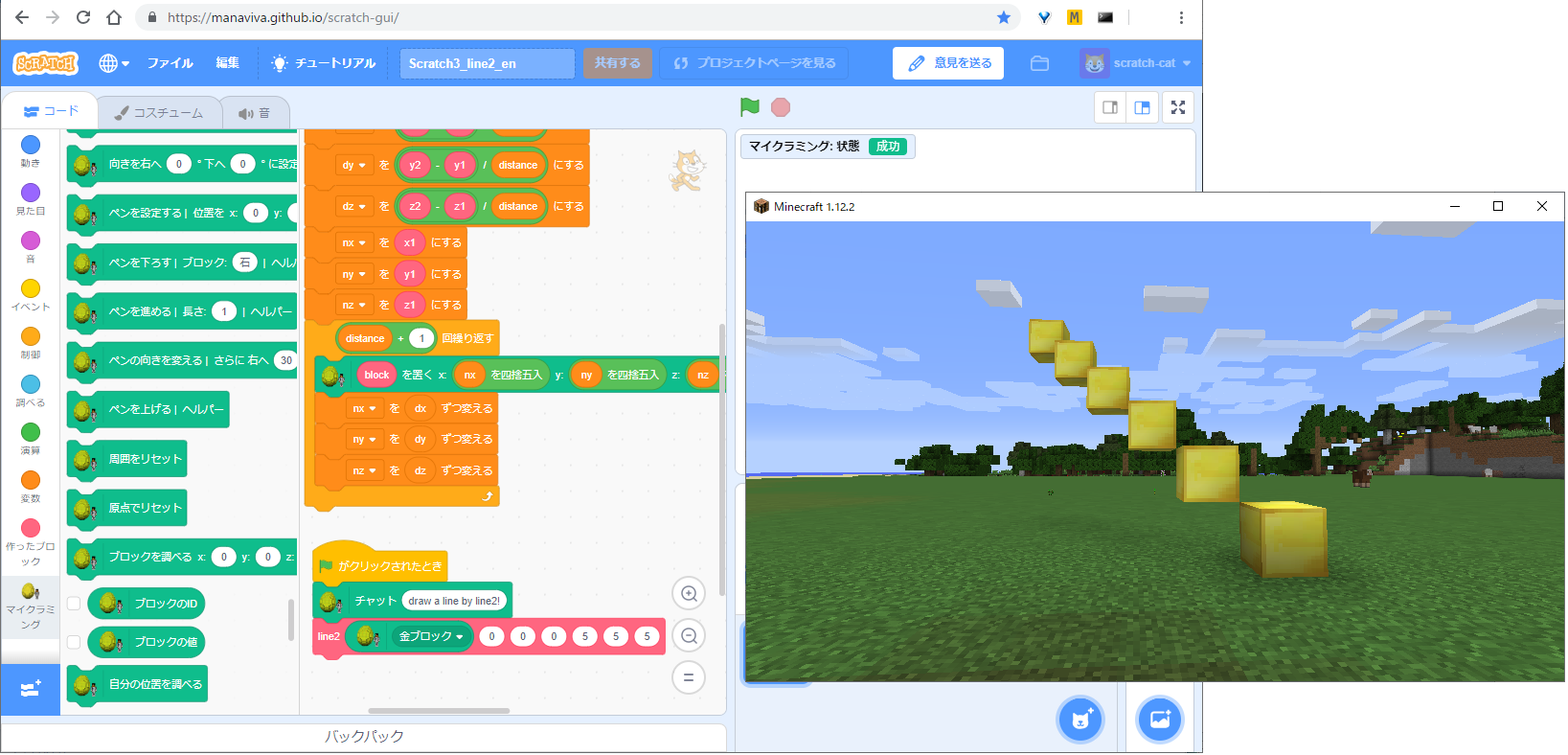Viewport: 1568px width, 755px height.
Task: Open the ファイル menu
Action: [170, 63]
